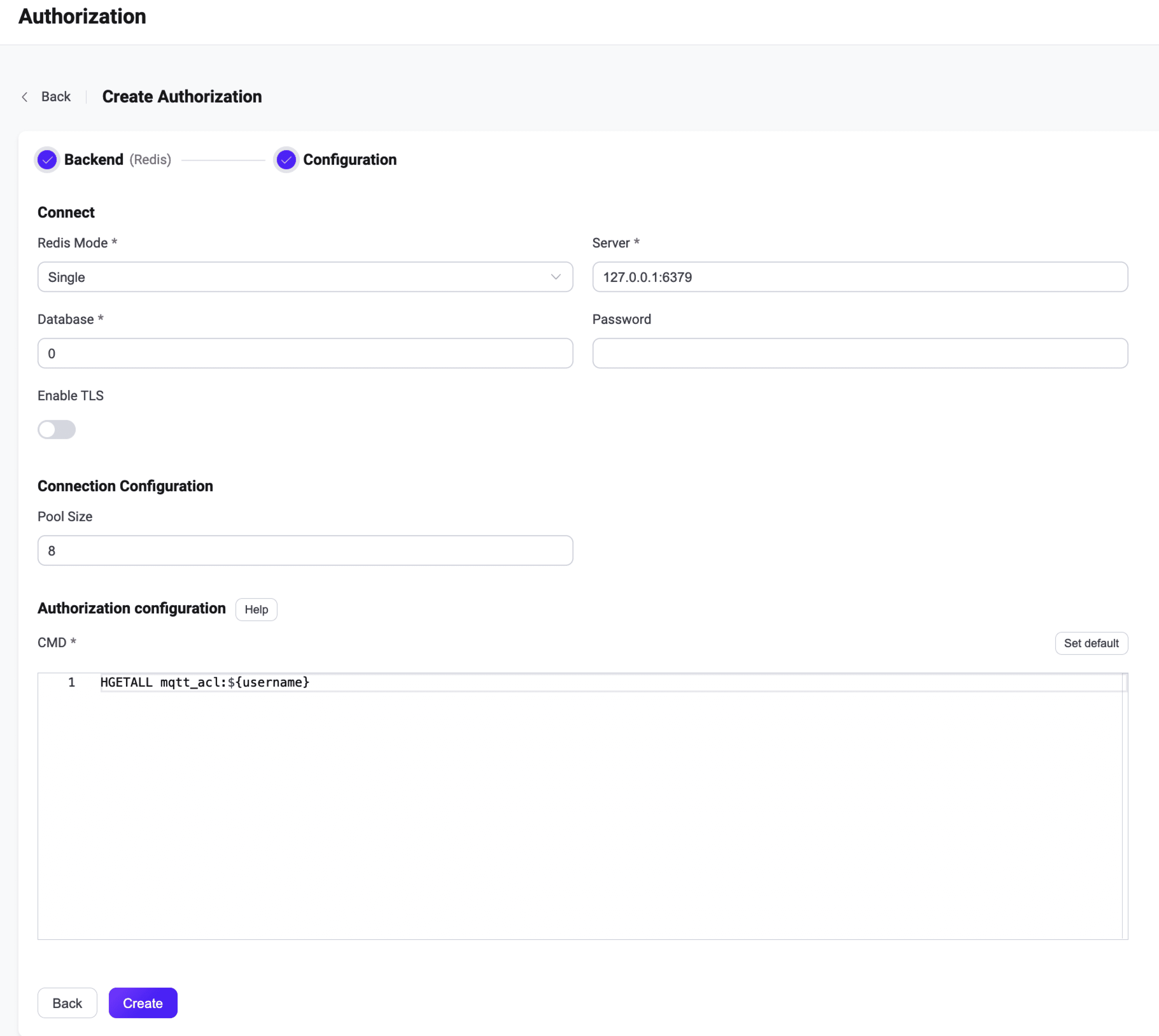Toggle the Enable TLS switch

point(56,430)
